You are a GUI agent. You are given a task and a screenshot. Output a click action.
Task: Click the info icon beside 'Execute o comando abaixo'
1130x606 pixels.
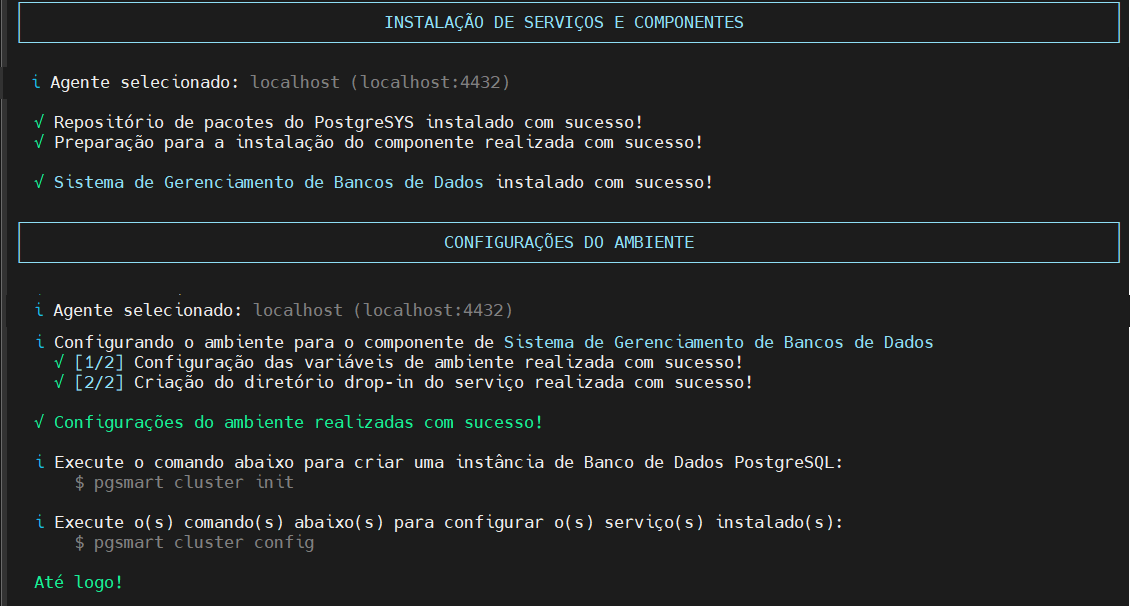point(39,462)
